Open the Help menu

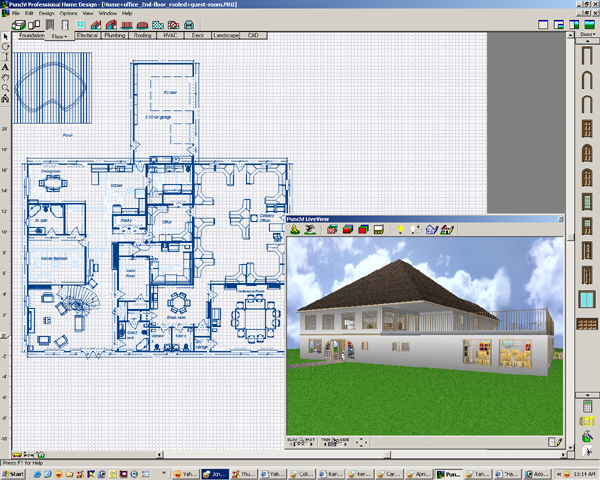point(127,13)
